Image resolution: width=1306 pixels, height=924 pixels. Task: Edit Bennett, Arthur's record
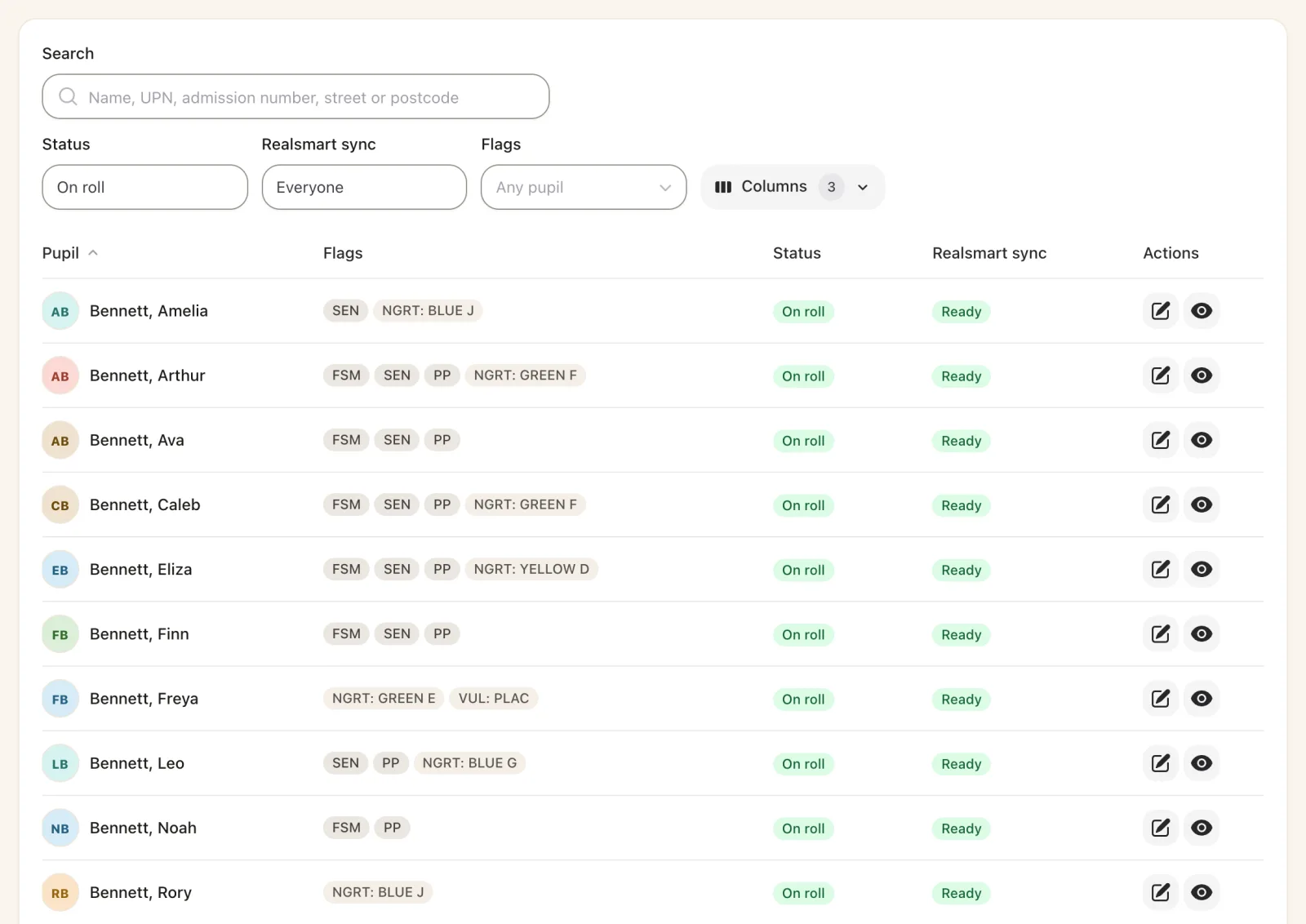(1160, 375)
